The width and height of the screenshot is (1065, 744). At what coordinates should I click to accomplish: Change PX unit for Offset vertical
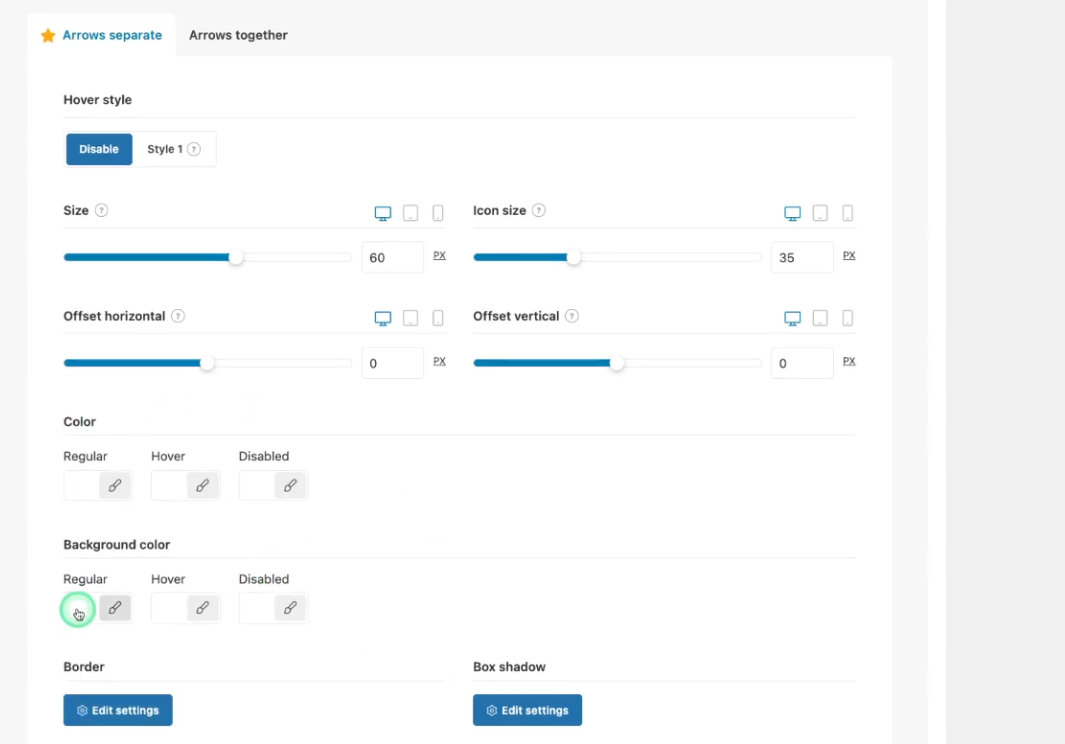(849, 361)
